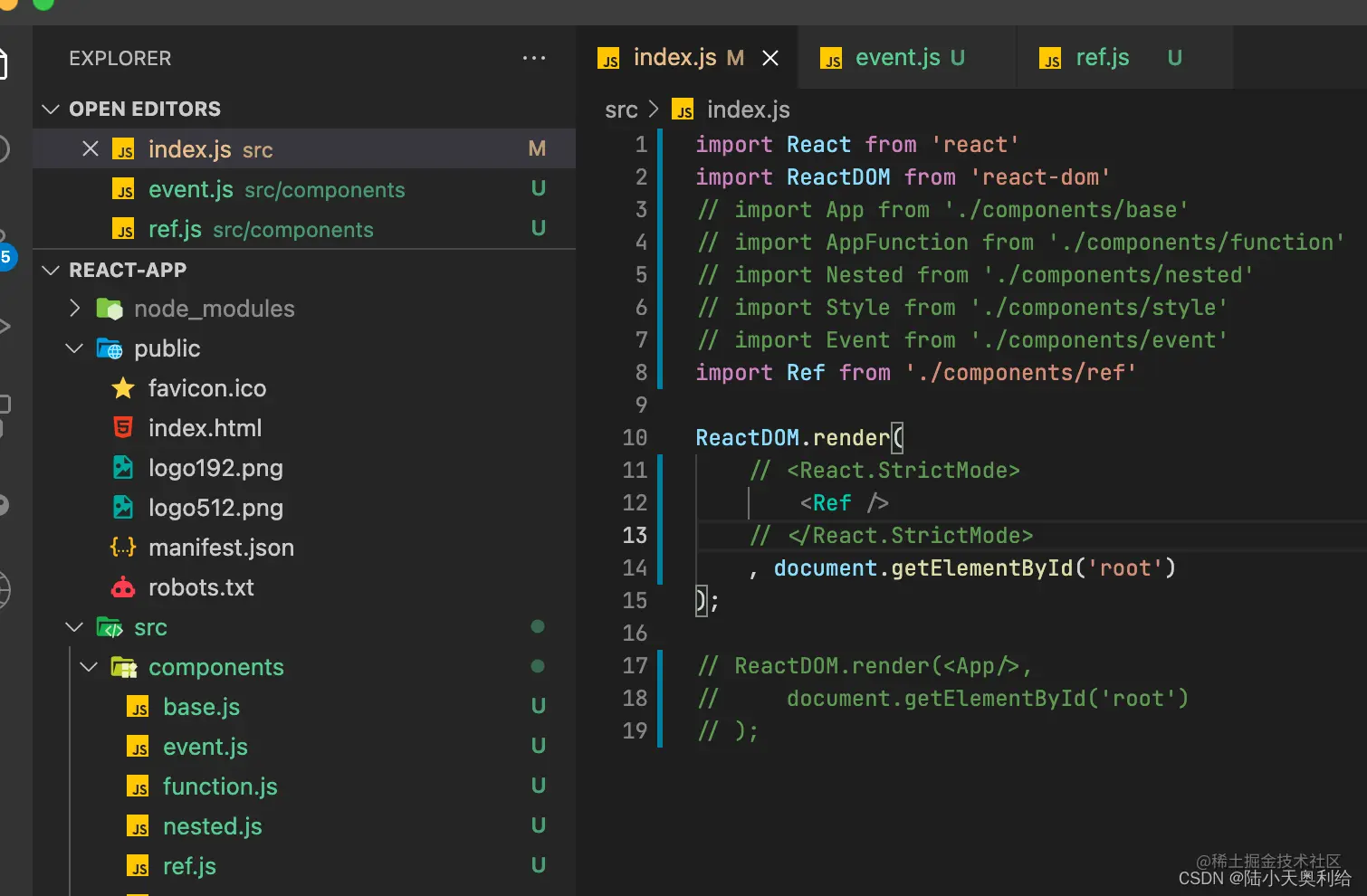Viewport: 1367px width, 896px height.
Task: Click commented Event import on line 7
Action: click(961, 339)
